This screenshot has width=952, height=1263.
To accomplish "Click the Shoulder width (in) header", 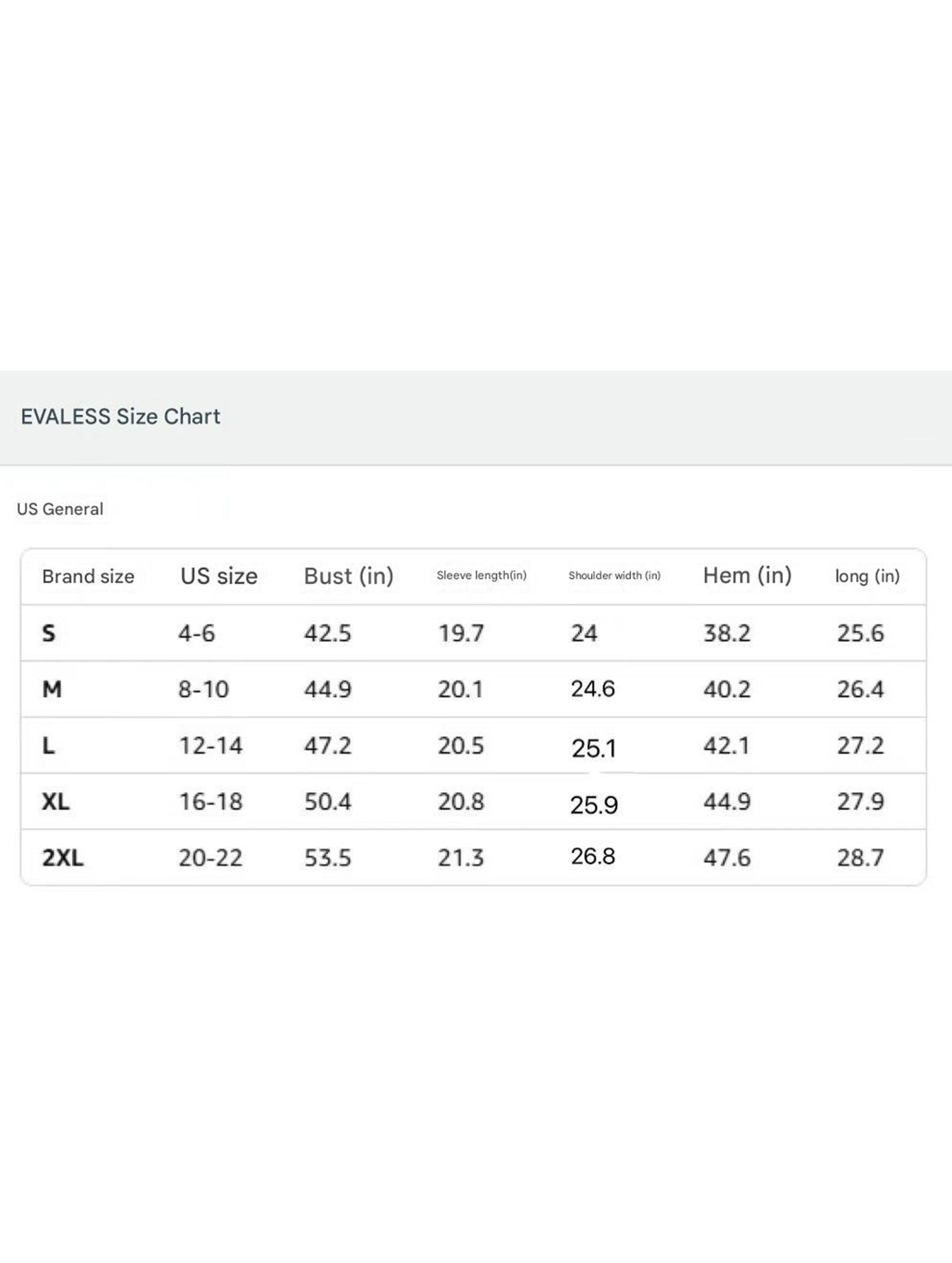I will coord(614,575).
